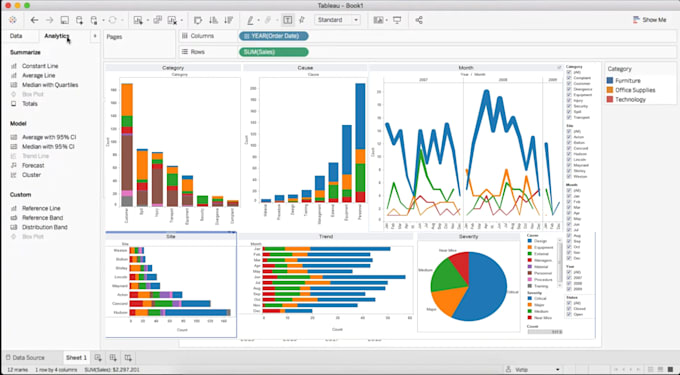Click the Columns shelf icon
This screenshot has height=375, width=680.
[185, 36]
